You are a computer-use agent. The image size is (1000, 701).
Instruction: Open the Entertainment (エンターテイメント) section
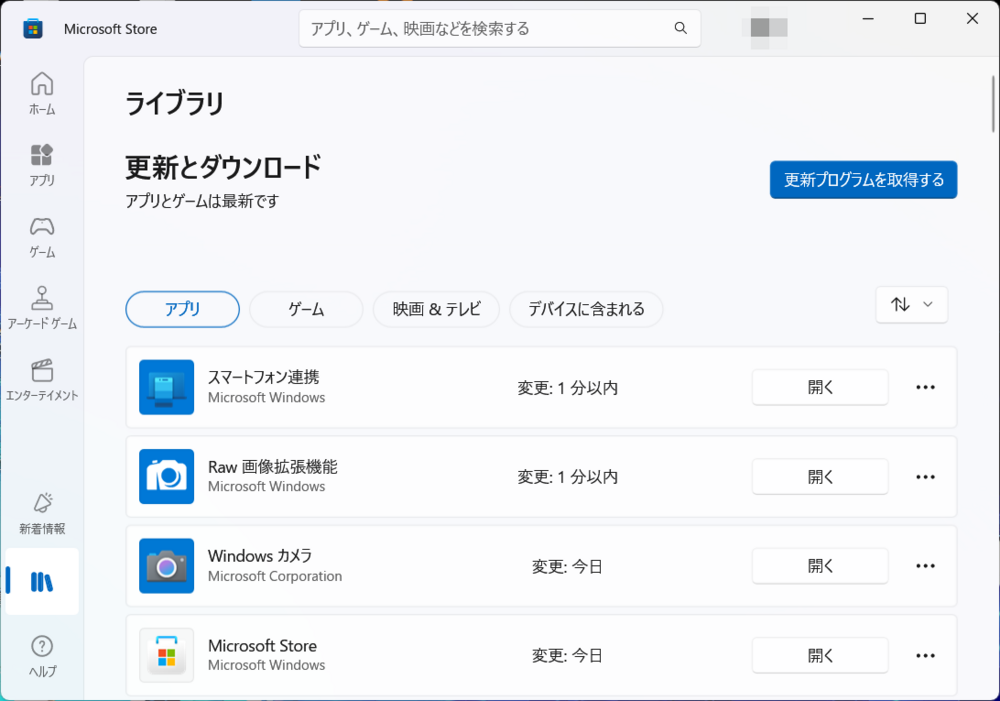42,380
